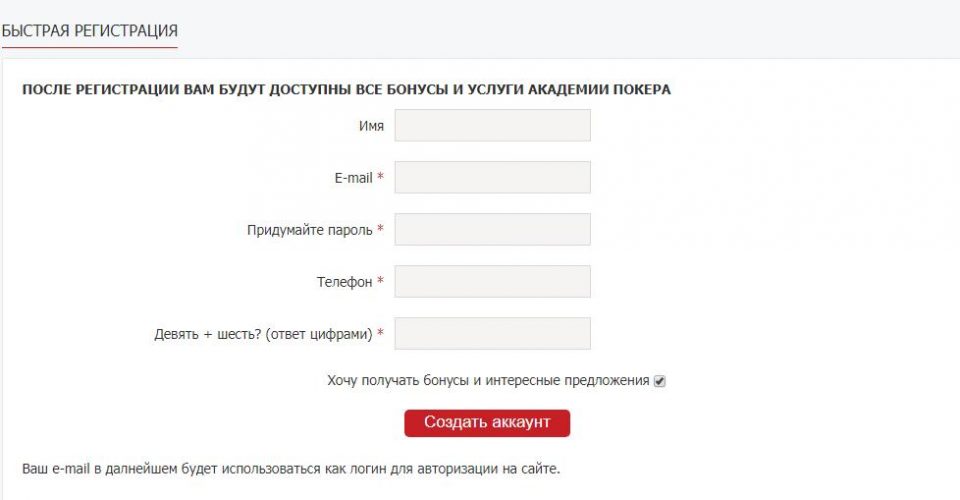Screen dimensions: 960x500
Task: Click the Придумайте пароль label
Action: point(309,230)
